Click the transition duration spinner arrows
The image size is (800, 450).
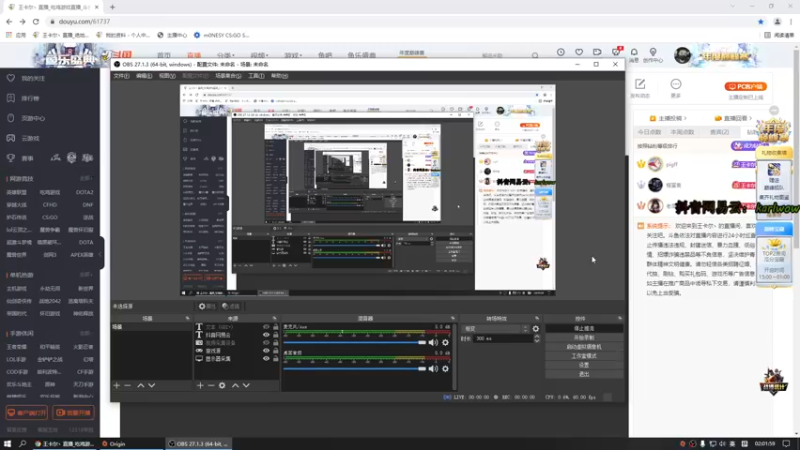click(536, 339)
